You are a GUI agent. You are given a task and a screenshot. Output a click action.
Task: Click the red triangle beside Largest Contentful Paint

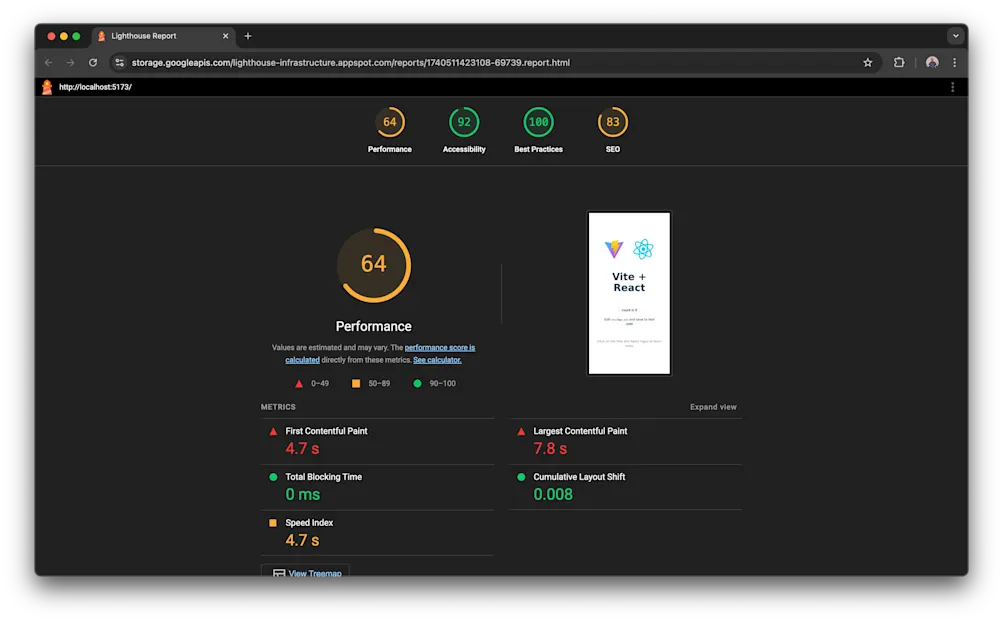point(521,431)
